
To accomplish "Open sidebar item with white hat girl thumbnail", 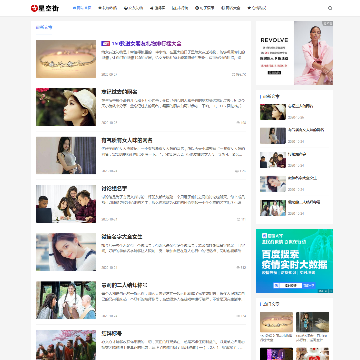I will coord(273,112).
